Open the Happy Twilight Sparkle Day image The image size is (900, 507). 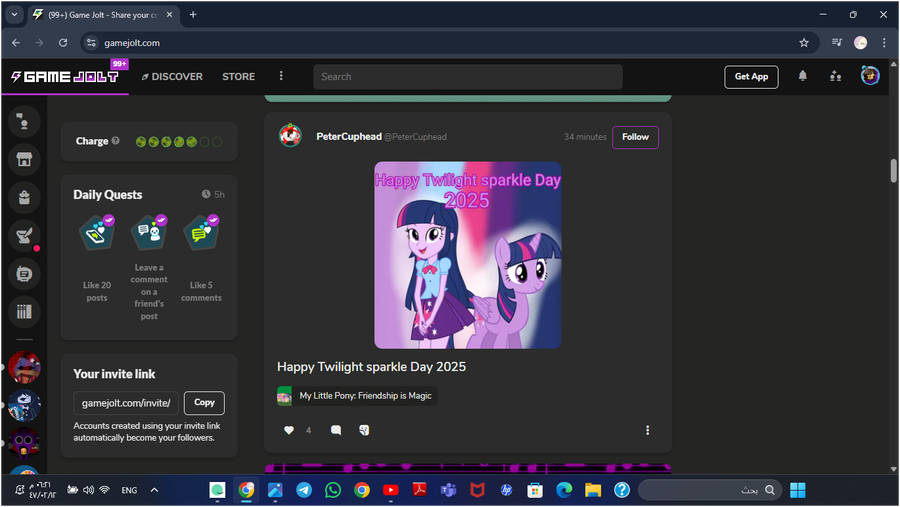468,255
